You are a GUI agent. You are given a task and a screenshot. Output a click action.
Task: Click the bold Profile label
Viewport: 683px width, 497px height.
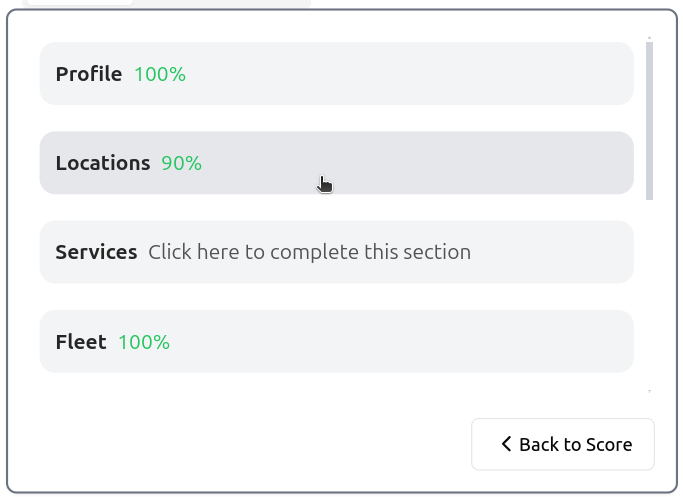[89, 74]
